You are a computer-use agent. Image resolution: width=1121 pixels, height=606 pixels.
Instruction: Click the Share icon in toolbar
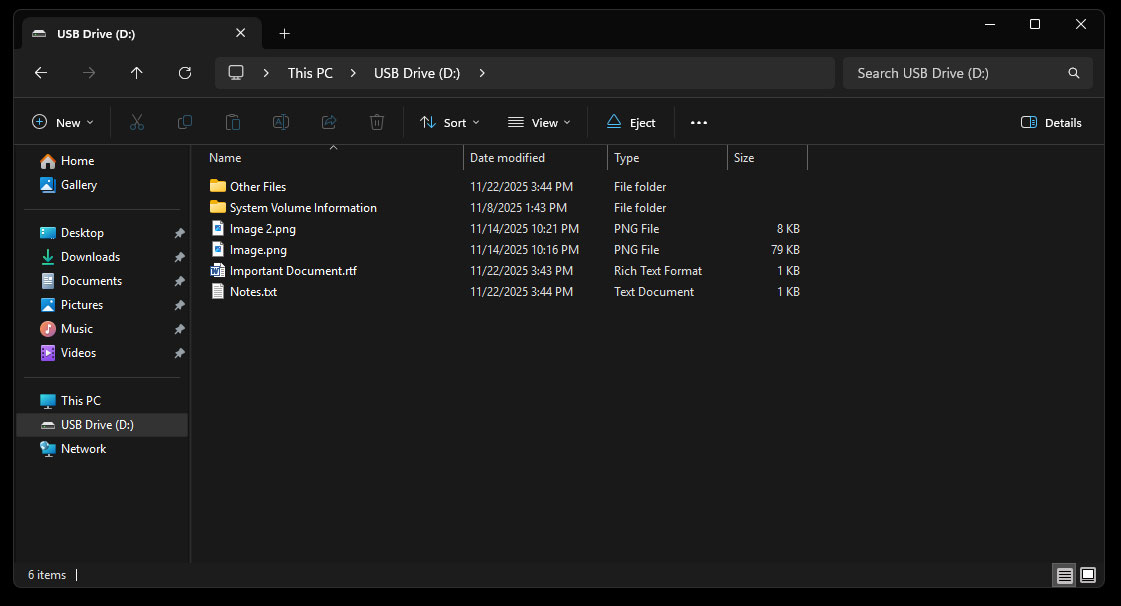329,122
